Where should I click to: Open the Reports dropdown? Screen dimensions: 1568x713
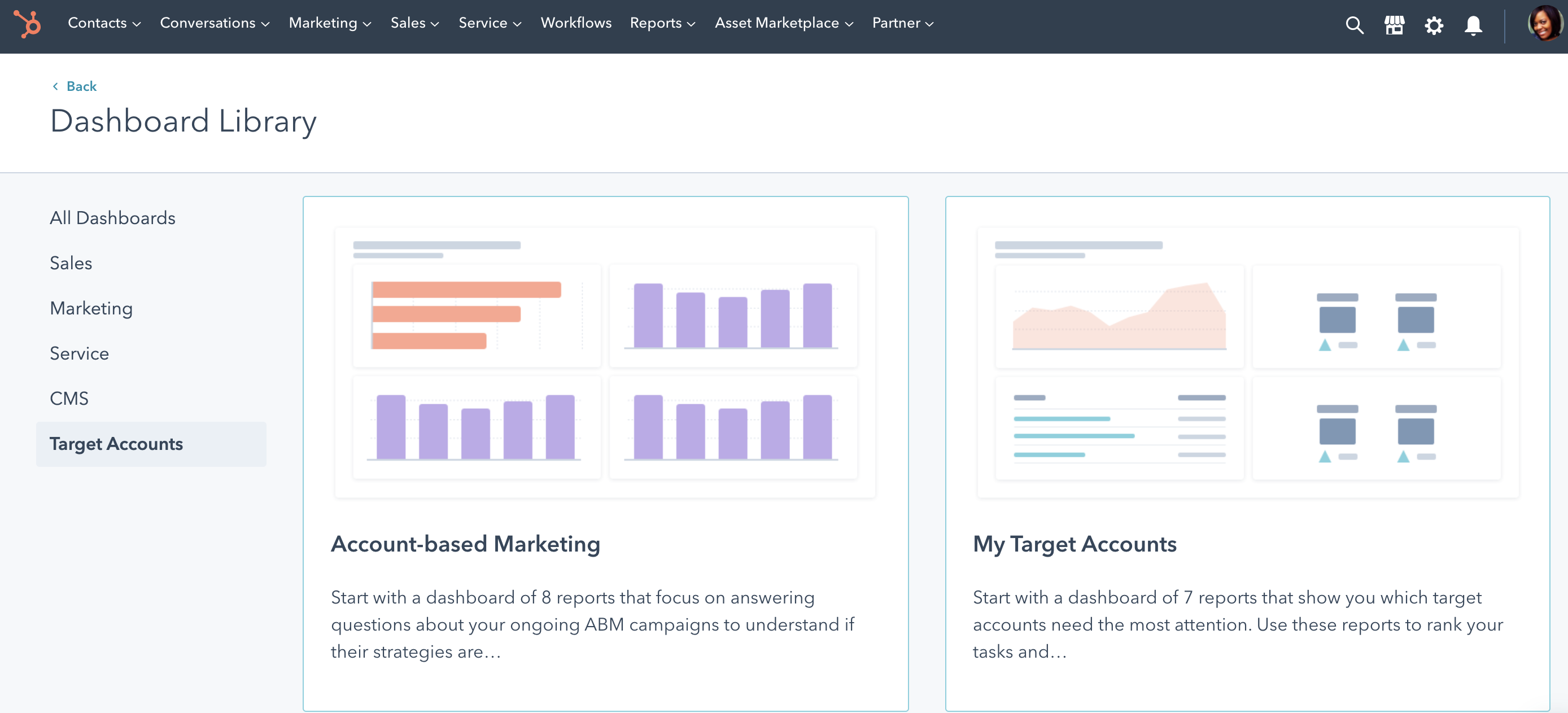pyautogui.click(x=662, y=23)
